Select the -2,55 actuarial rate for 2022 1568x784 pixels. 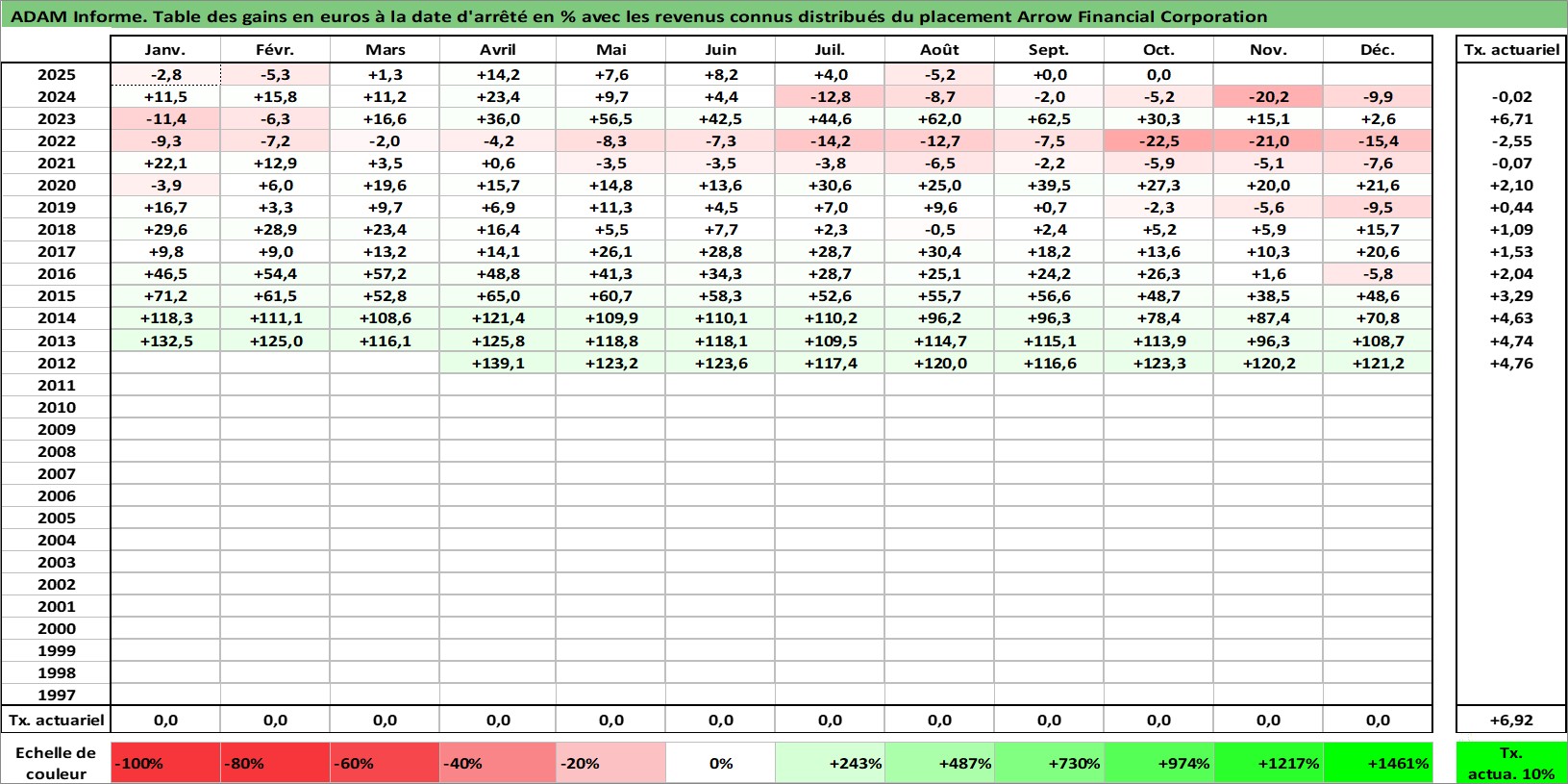tap(1511, 140)
